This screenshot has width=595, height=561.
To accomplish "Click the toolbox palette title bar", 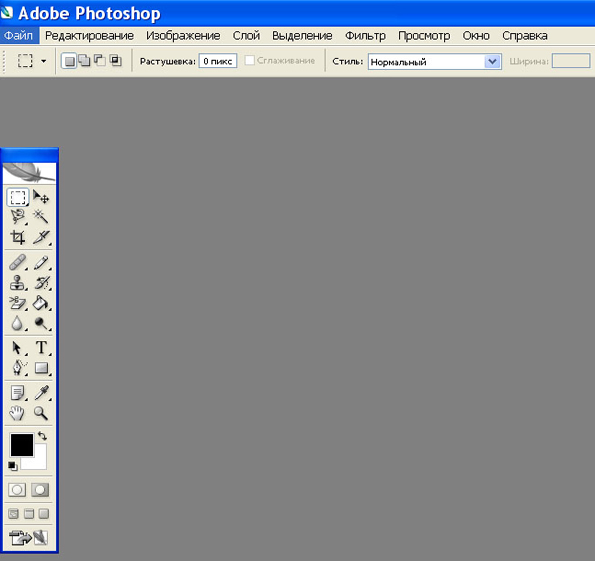I will 29,155.
